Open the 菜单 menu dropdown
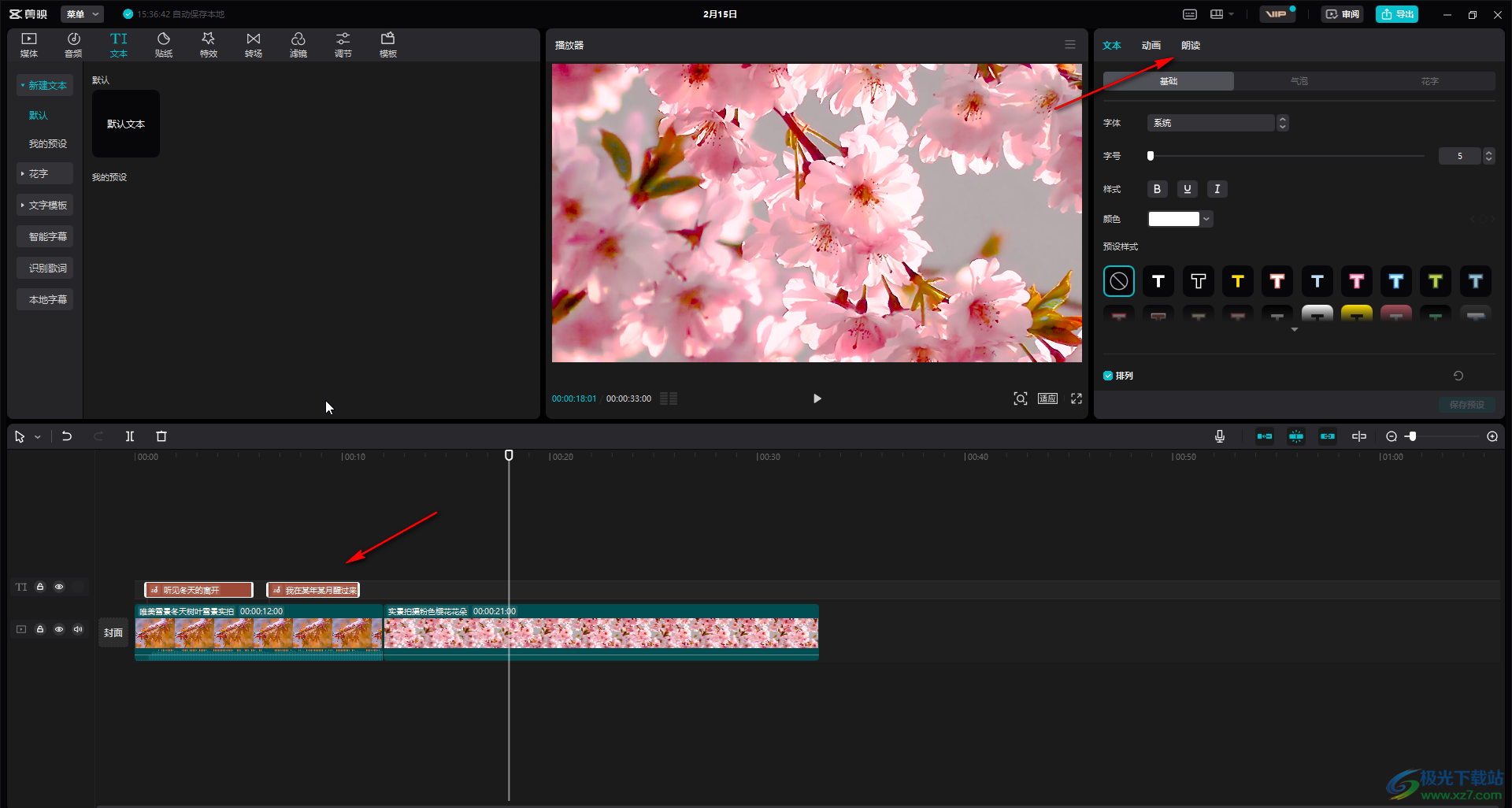Image resolution: width=1512 pixels, height=808 pixels. [x=82, y=14]
